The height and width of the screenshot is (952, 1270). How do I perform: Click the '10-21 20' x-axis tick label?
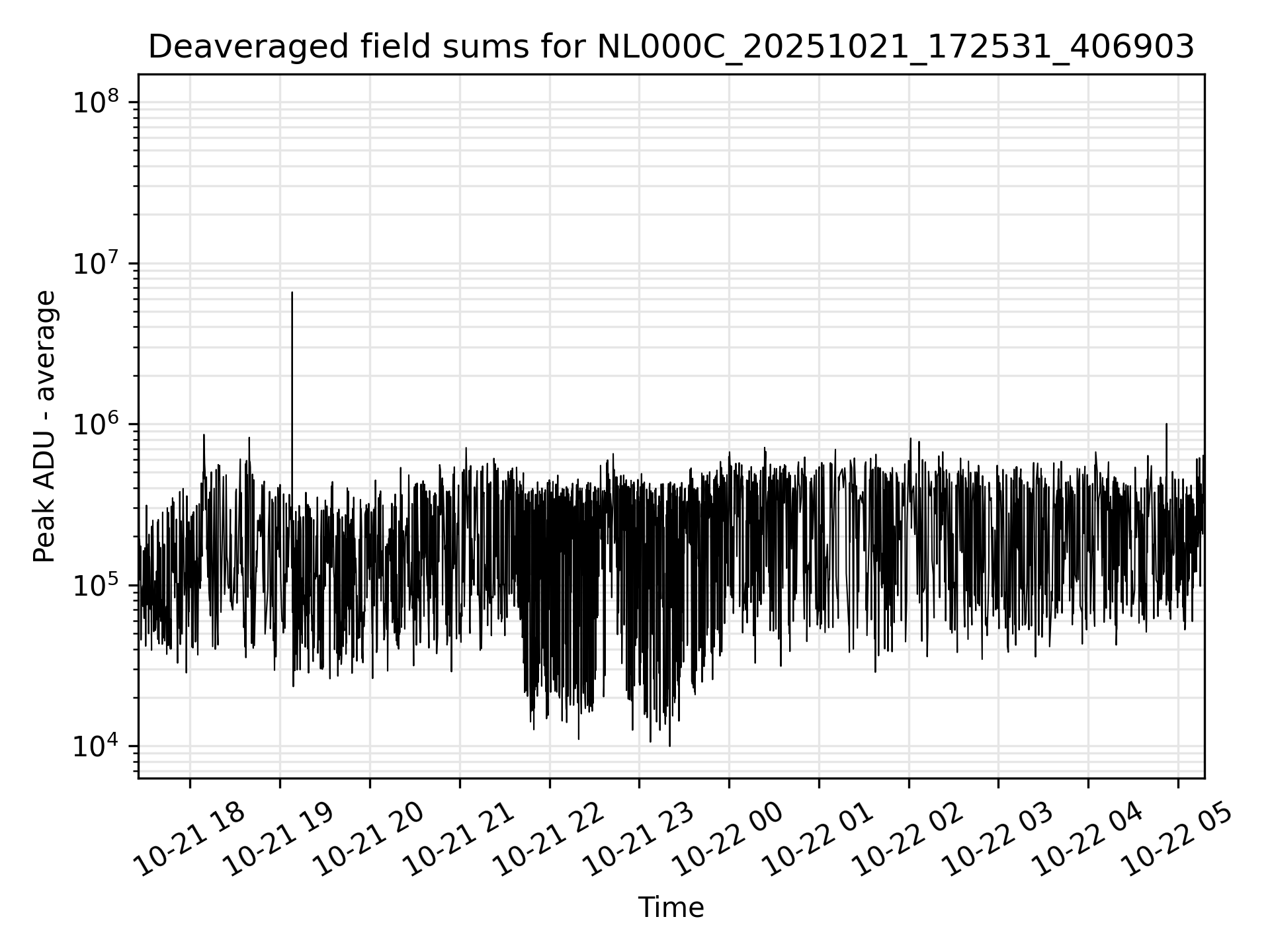[368, 840]
